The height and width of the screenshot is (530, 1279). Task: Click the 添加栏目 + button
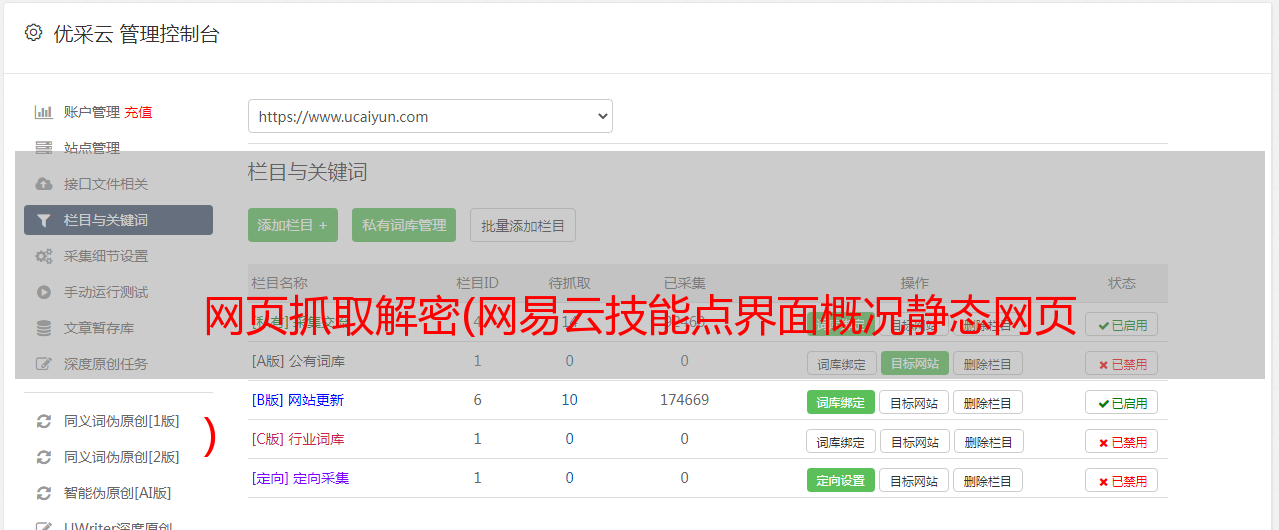(x=293, y=225)
